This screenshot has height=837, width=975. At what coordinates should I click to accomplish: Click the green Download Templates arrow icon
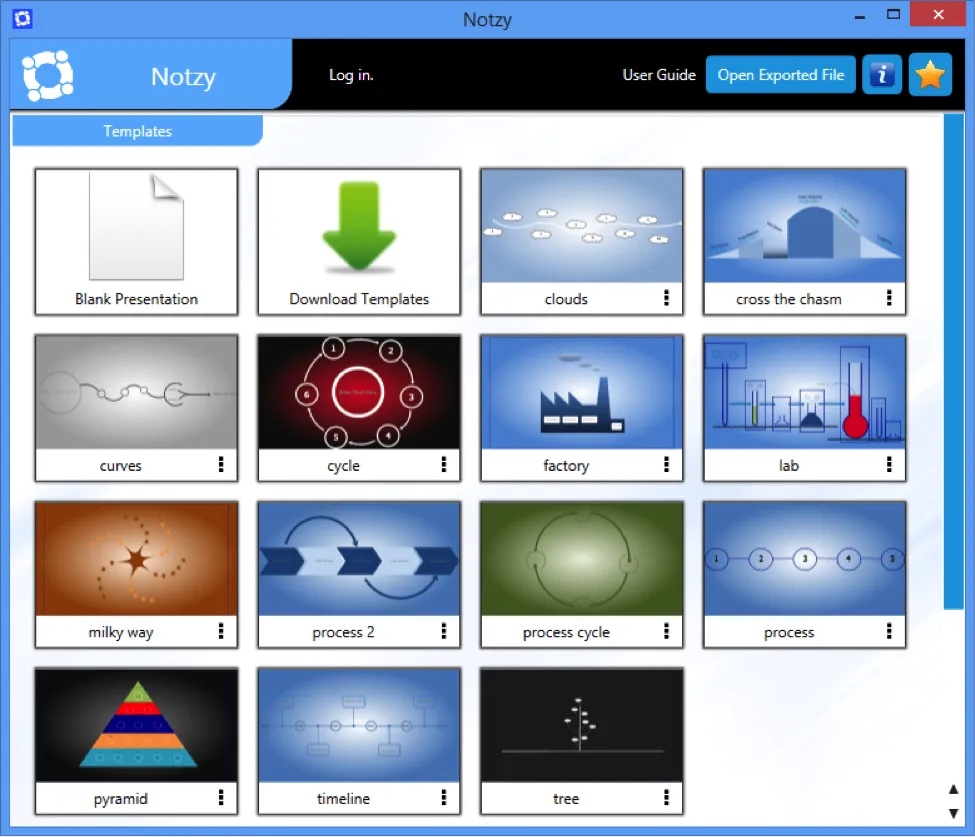(359, 226)
